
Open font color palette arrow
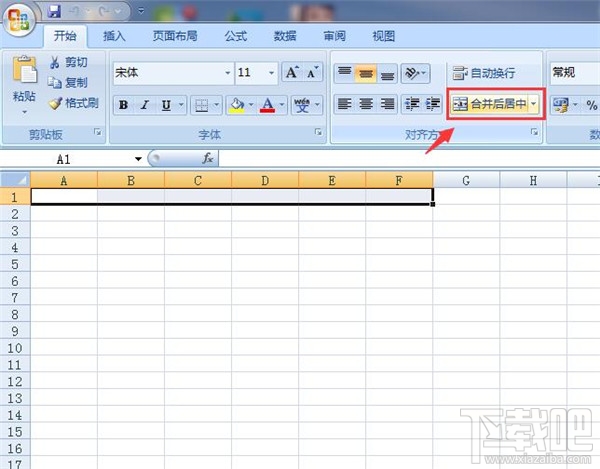(282, 105)
